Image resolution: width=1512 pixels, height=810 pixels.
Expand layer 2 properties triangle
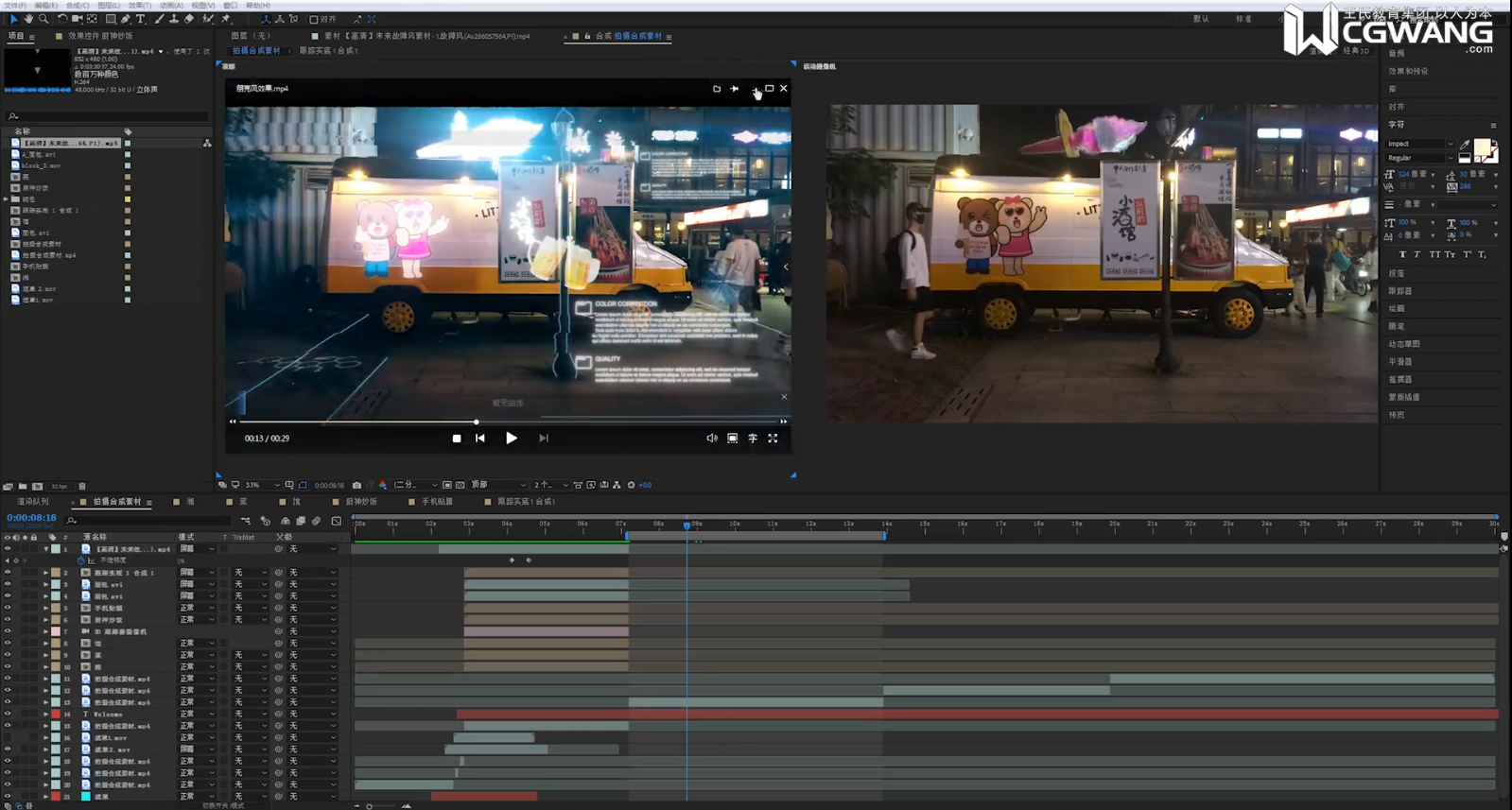[45, 573]
